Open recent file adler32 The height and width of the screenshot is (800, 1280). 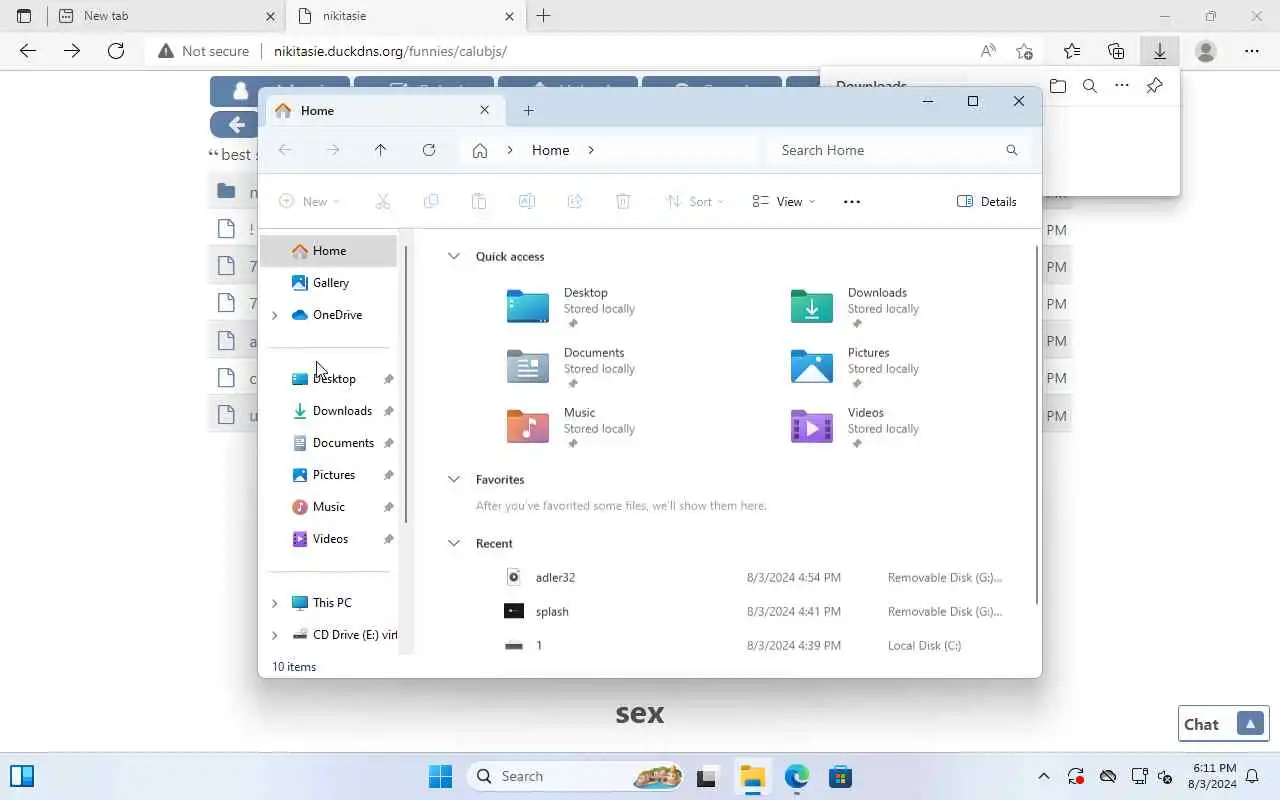click(756, 578)
